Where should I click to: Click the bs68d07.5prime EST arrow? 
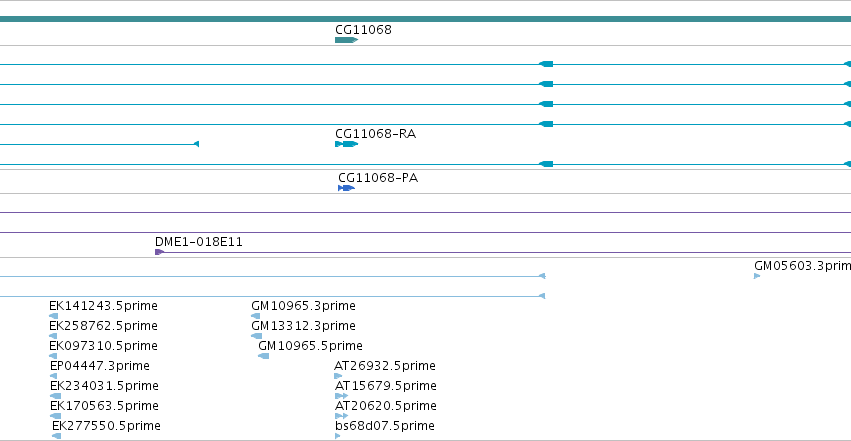click(338, 436)
